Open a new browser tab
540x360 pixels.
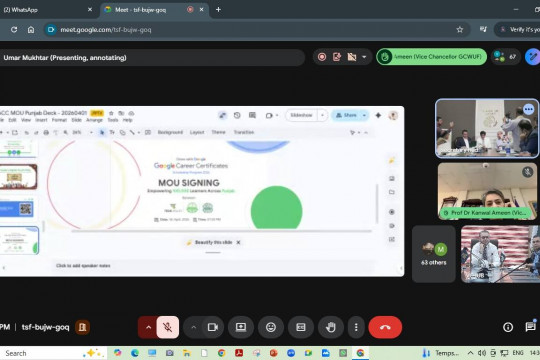[218, 10]
